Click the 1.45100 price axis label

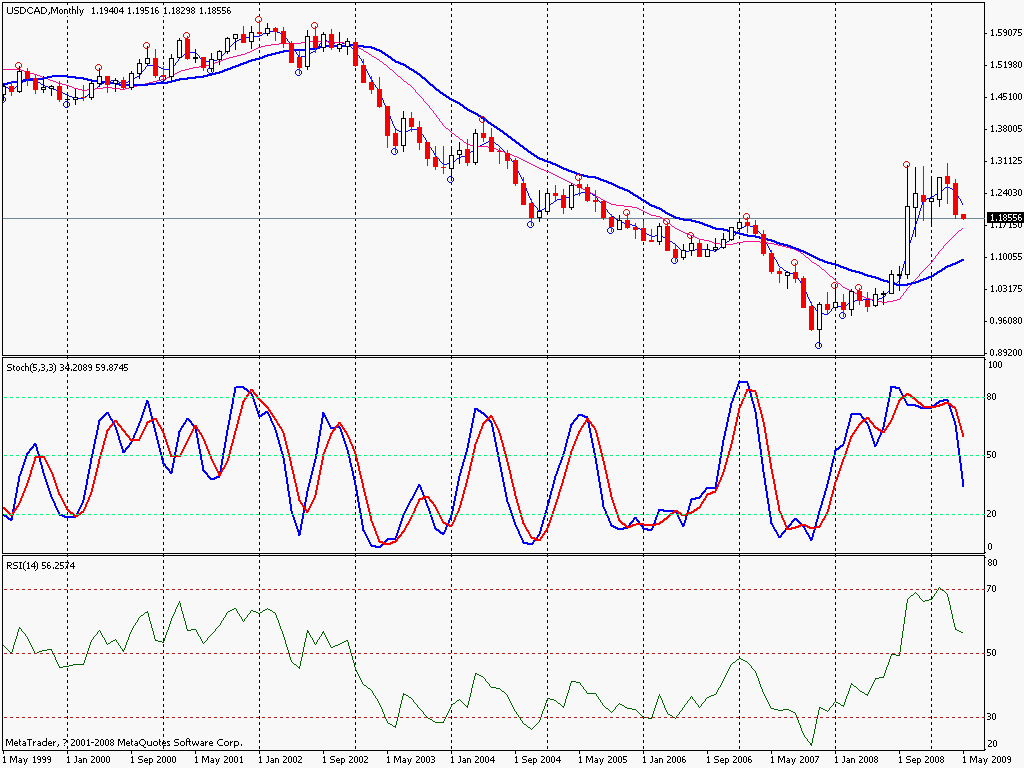[x=1006, y=97]
